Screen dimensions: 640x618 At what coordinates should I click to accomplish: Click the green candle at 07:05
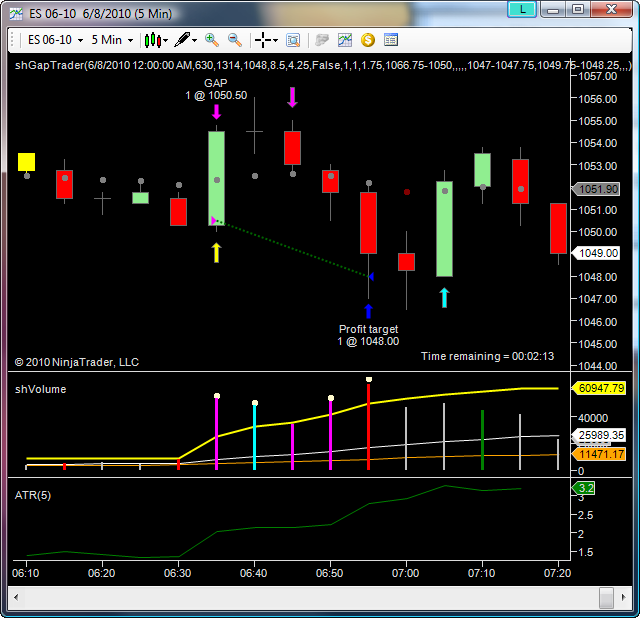click(444, 229)
